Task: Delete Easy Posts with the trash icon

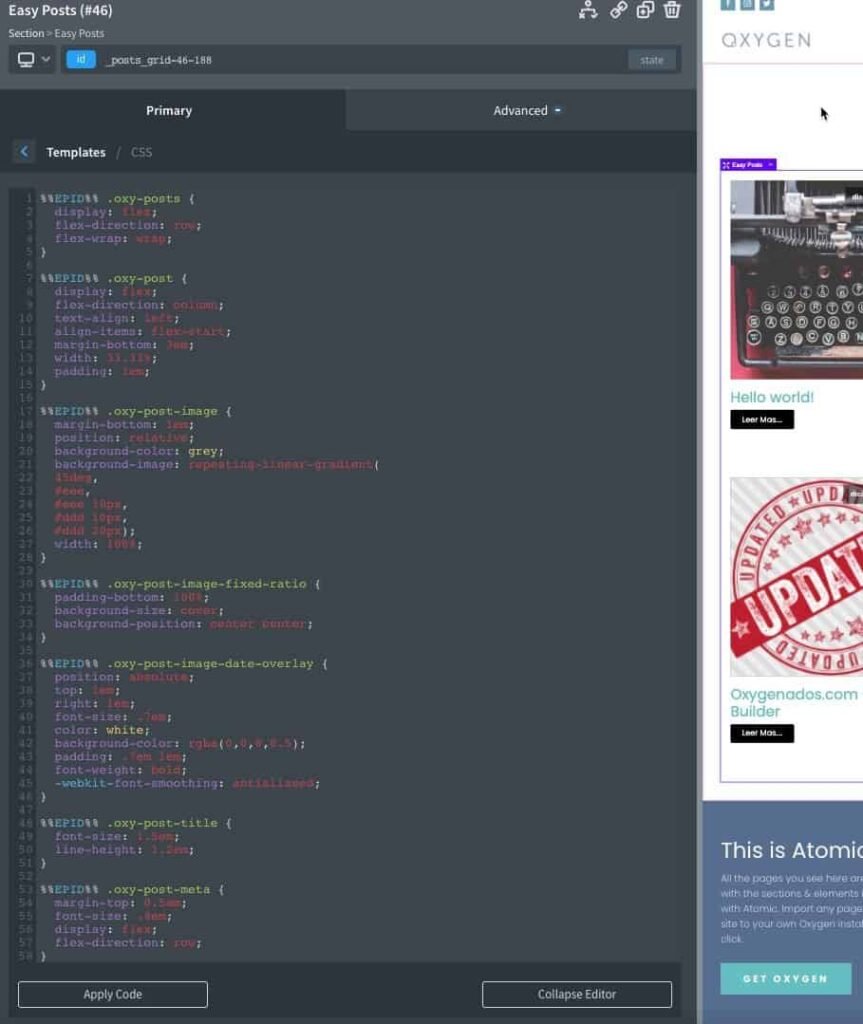Action: 672,10
